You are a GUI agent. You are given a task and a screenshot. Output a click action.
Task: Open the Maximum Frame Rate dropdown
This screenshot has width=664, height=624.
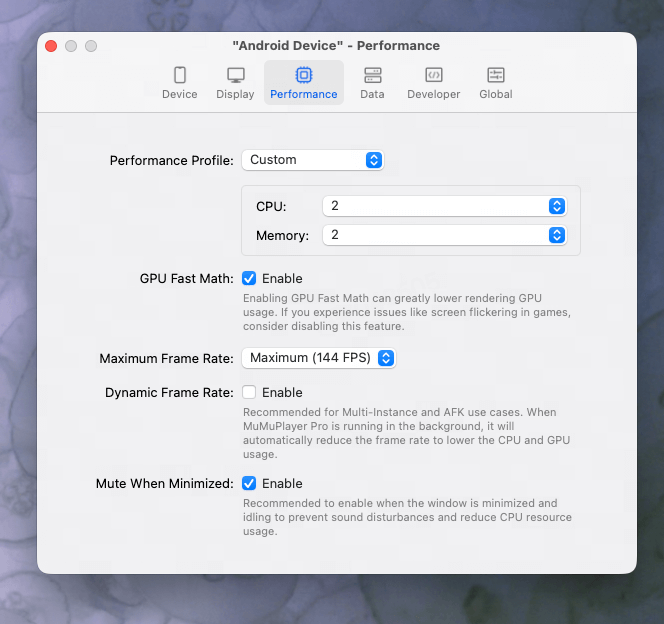point(319,358)
